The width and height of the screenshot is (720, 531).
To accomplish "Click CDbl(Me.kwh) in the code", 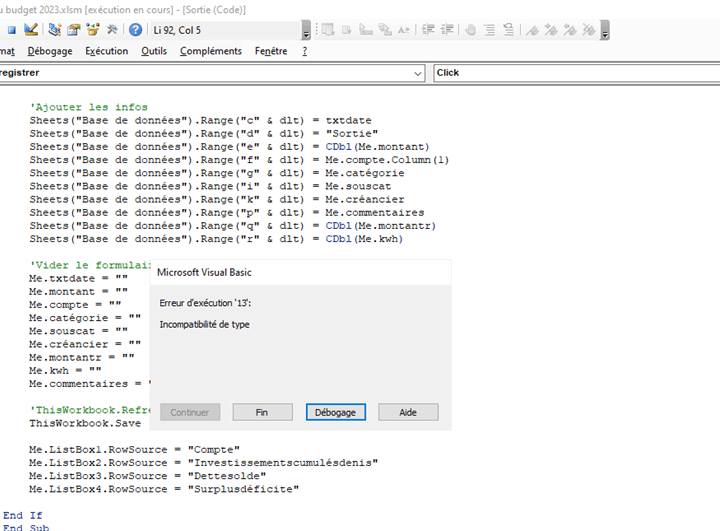I will 364,239.
